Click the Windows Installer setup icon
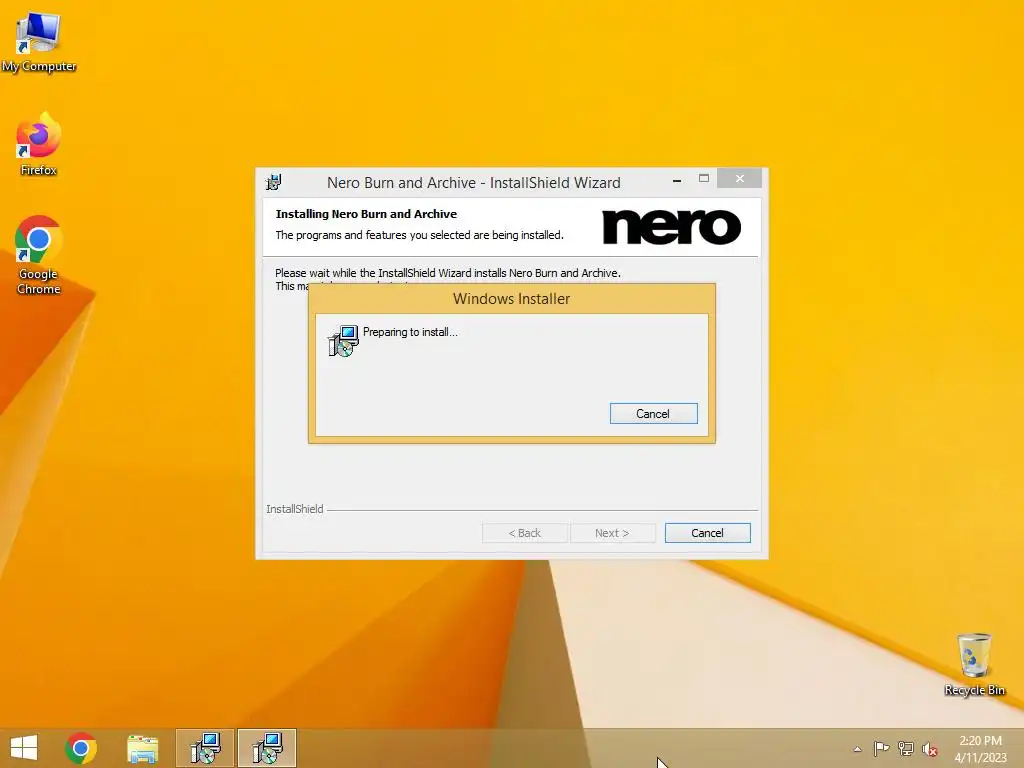 (343, 341)
